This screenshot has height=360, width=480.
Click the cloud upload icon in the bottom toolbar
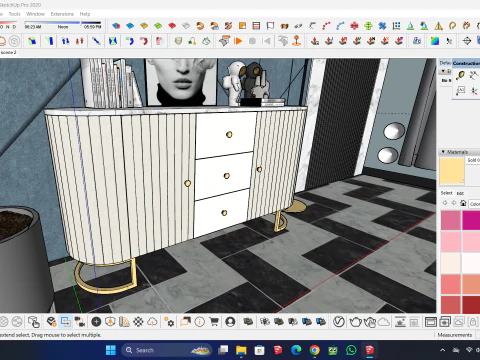(152, 322)
